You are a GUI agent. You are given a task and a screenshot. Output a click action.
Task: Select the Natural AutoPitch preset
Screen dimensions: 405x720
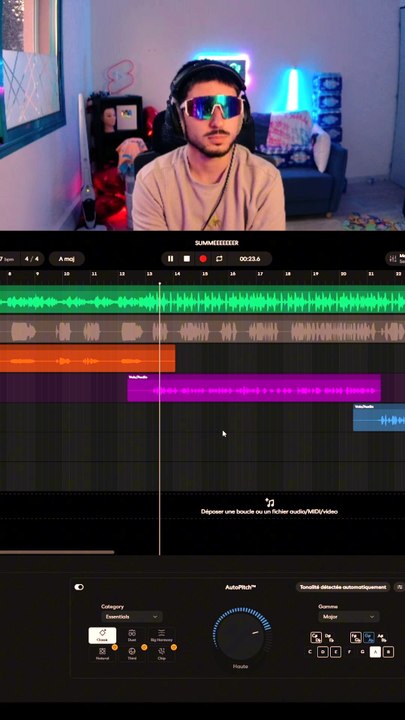[102, 653]
